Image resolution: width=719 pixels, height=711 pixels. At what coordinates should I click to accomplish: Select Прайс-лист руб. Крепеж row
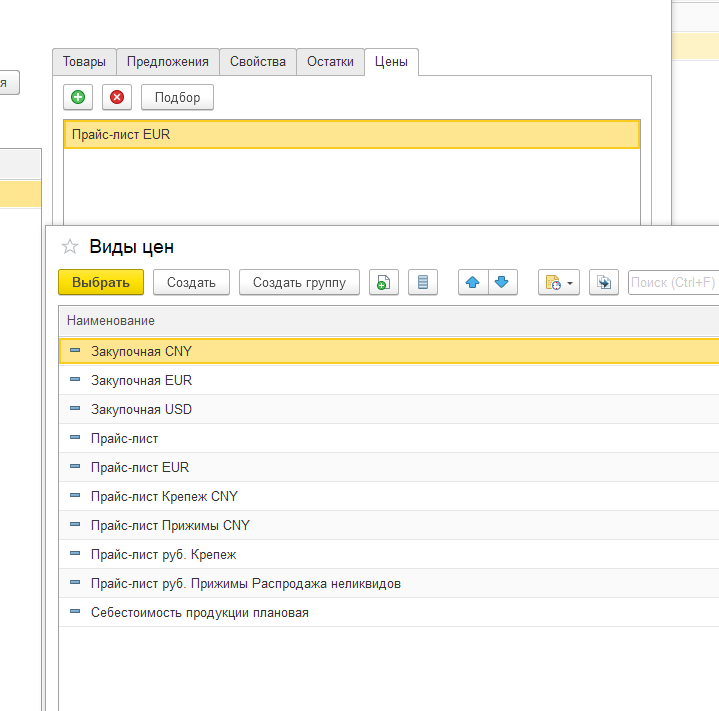[389, 554]
